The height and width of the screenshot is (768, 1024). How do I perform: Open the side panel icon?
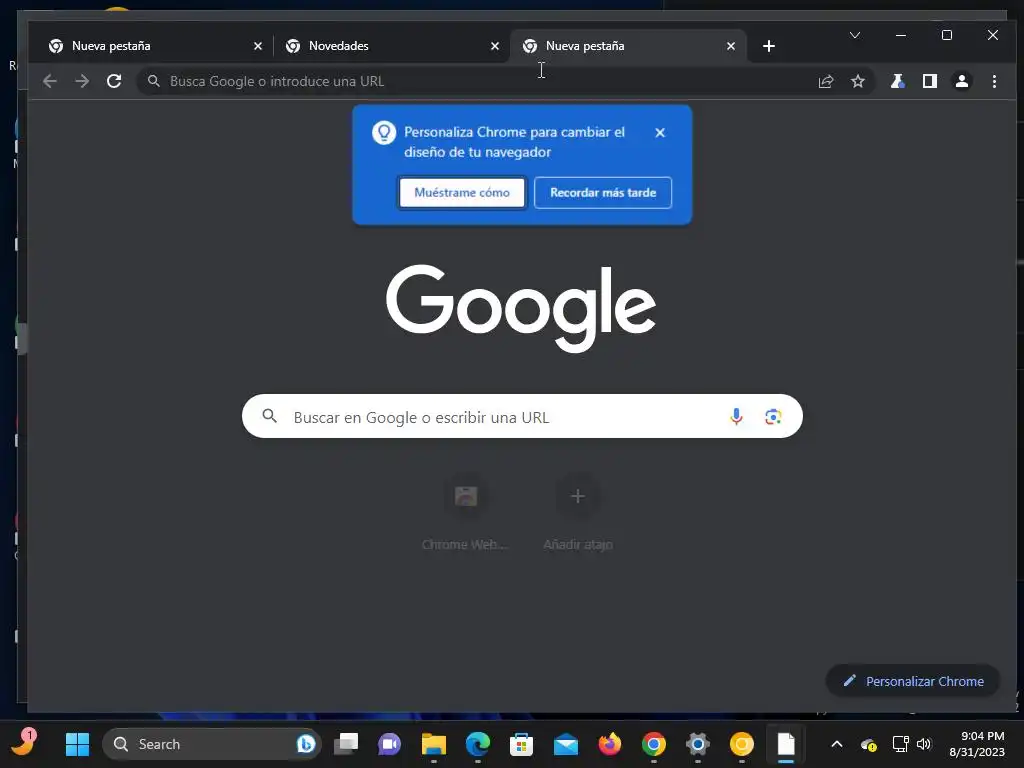click(929, 81)
